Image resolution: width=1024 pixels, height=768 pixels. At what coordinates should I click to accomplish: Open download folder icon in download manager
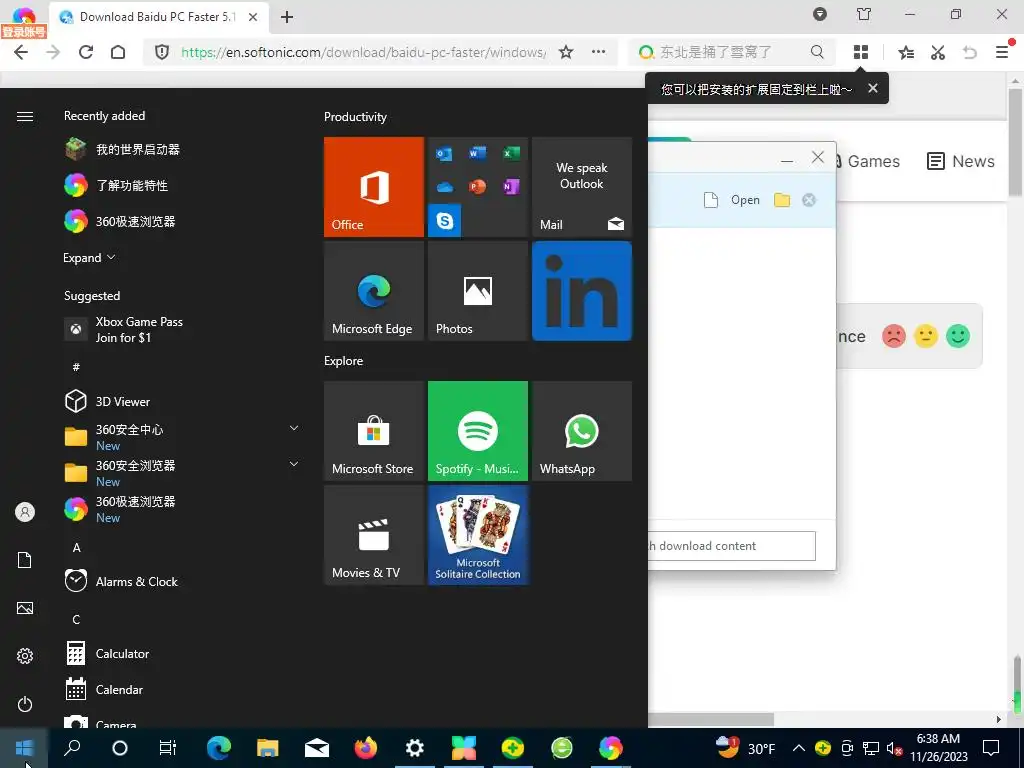tap(782, 200)
